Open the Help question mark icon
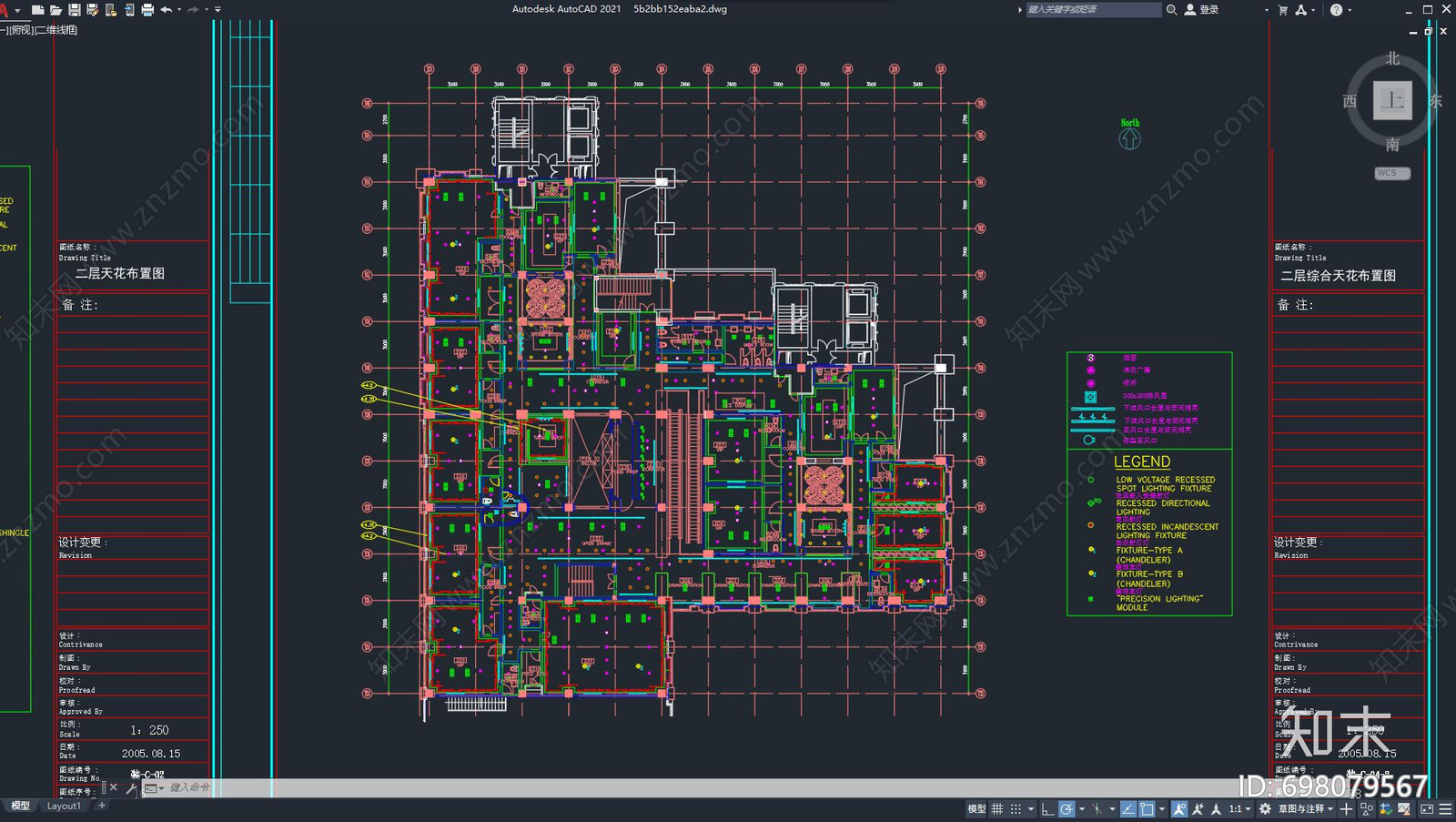 tap(1336, 9)
